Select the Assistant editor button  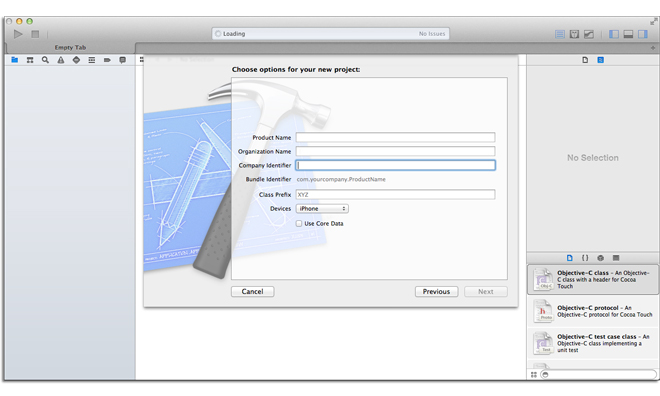pyautogui.click(x=574, y=34)
